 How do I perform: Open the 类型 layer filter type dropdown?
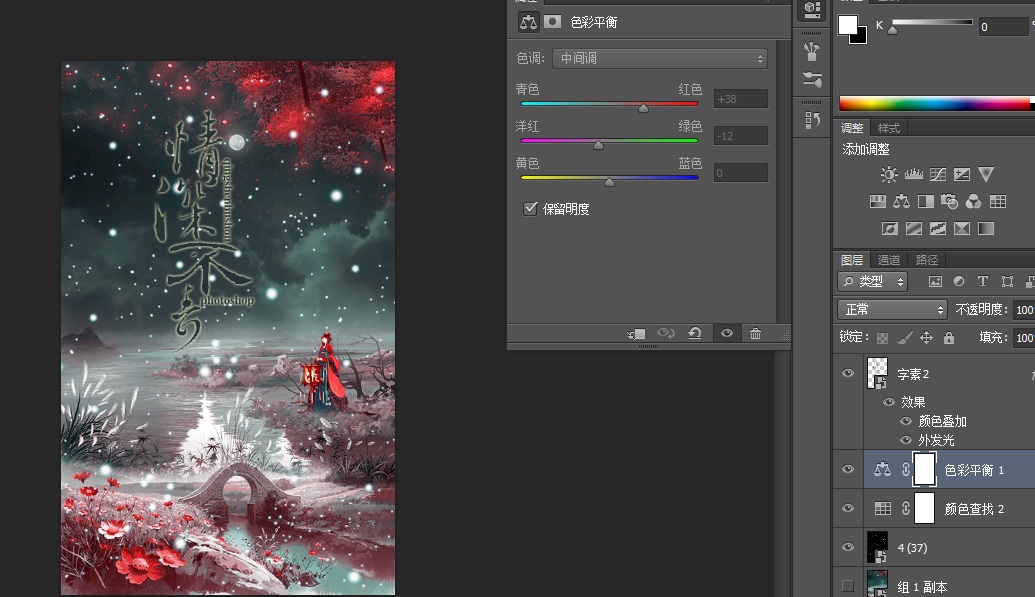873,281
